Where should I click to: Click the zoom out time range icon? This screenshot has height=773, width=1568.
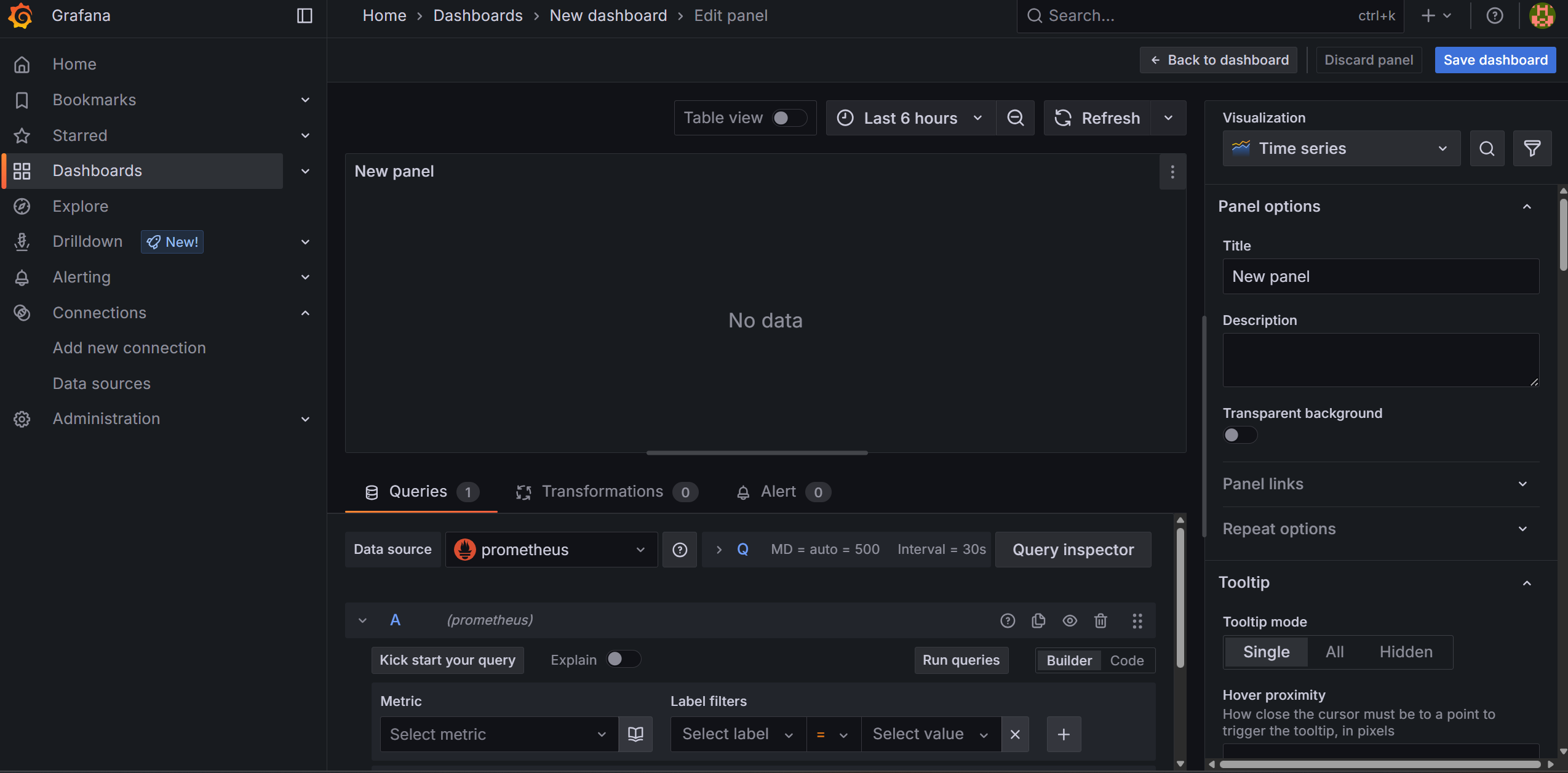click(x=1015, y=118)
